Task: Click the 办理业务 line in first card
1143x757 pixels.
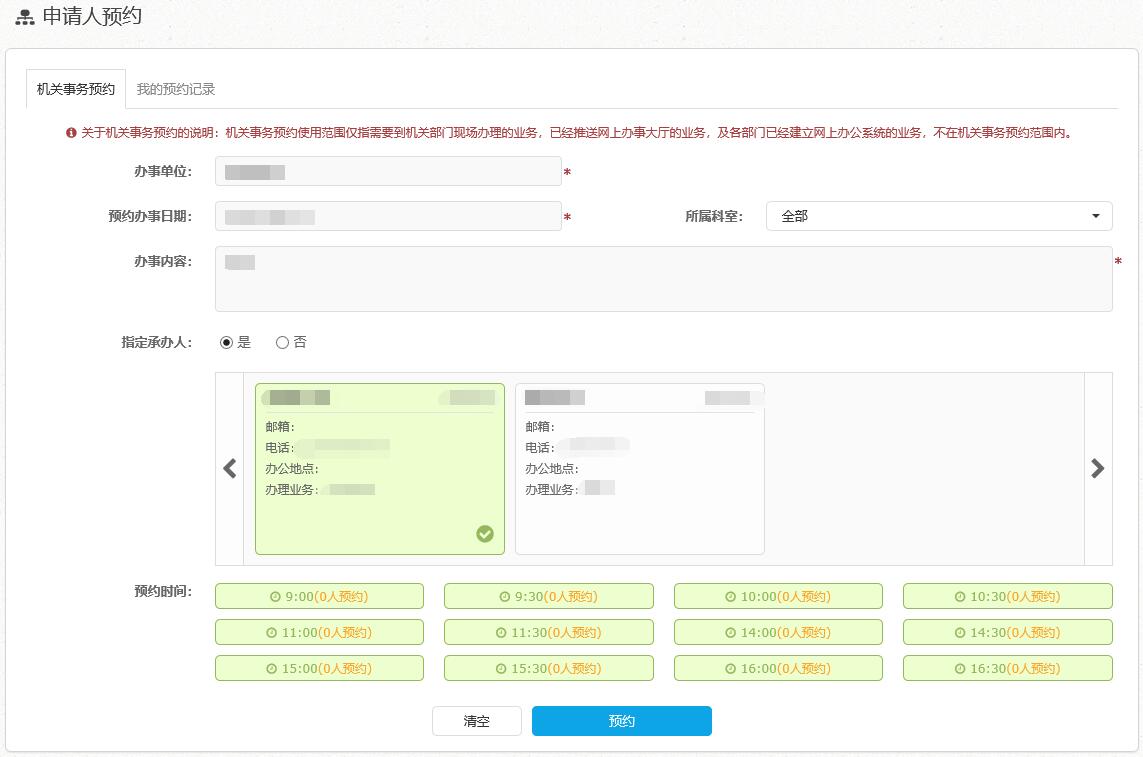Action: click(321, 489)
